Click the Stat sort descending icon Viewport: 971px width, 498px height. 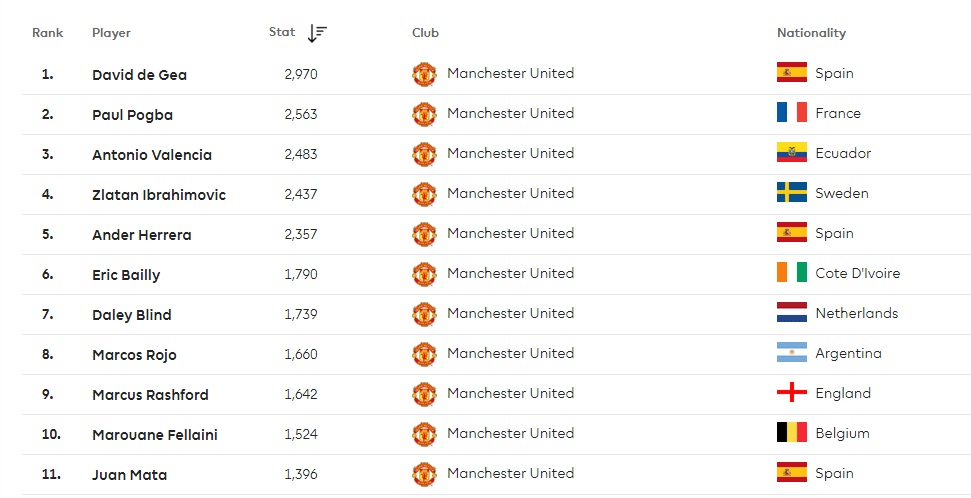click(317, 33)
